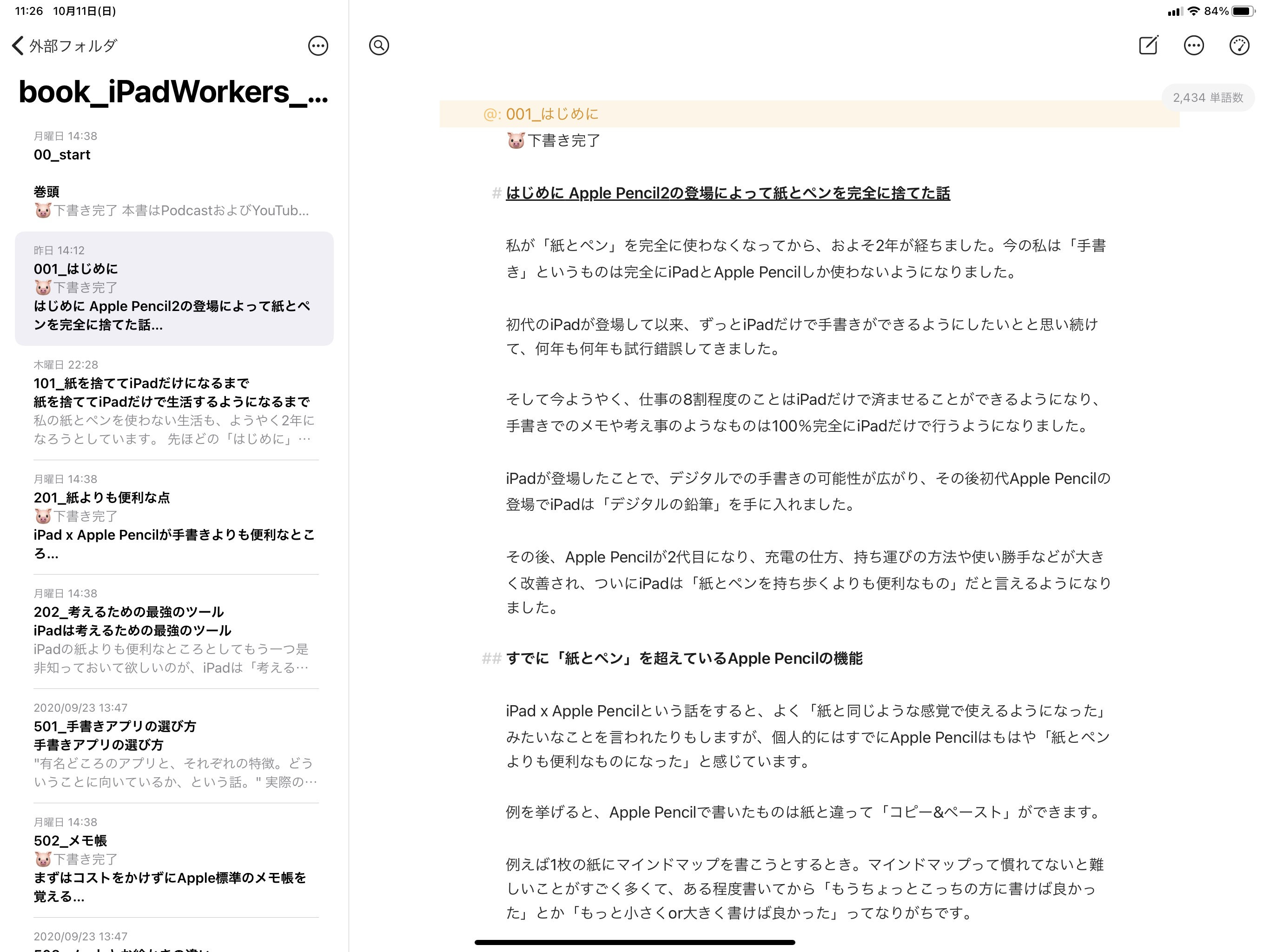Open search in the editor

[x=379, y=46]
